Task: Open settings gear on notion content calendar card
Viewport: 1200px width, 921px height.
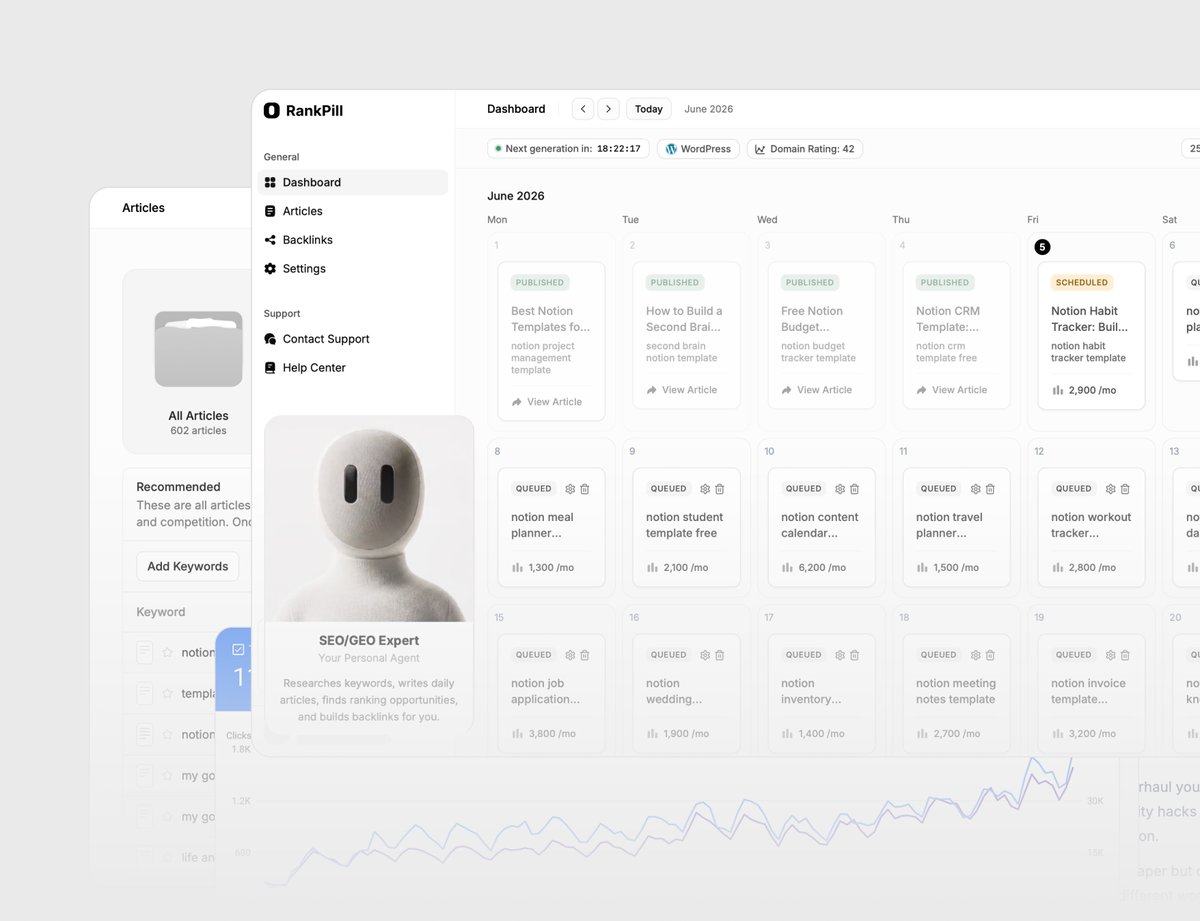Action: click(x=840, y=489)
